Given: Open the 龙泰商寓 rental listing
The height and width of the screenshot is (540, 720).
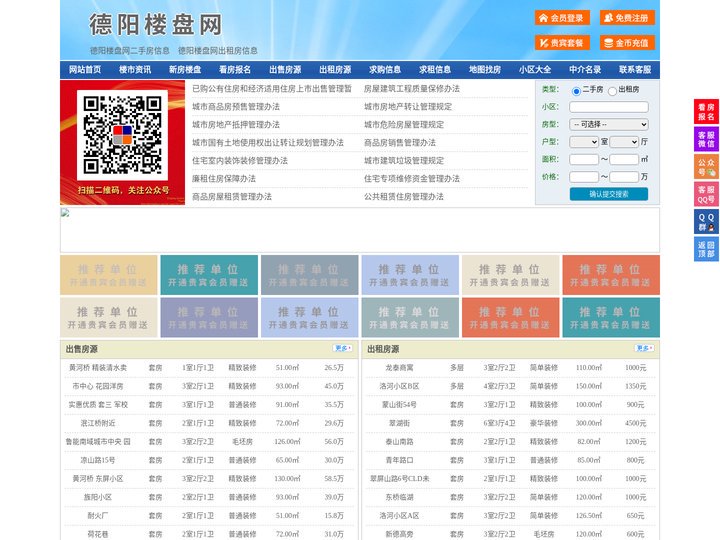Looking at the screenshot, I should [399, 368].
